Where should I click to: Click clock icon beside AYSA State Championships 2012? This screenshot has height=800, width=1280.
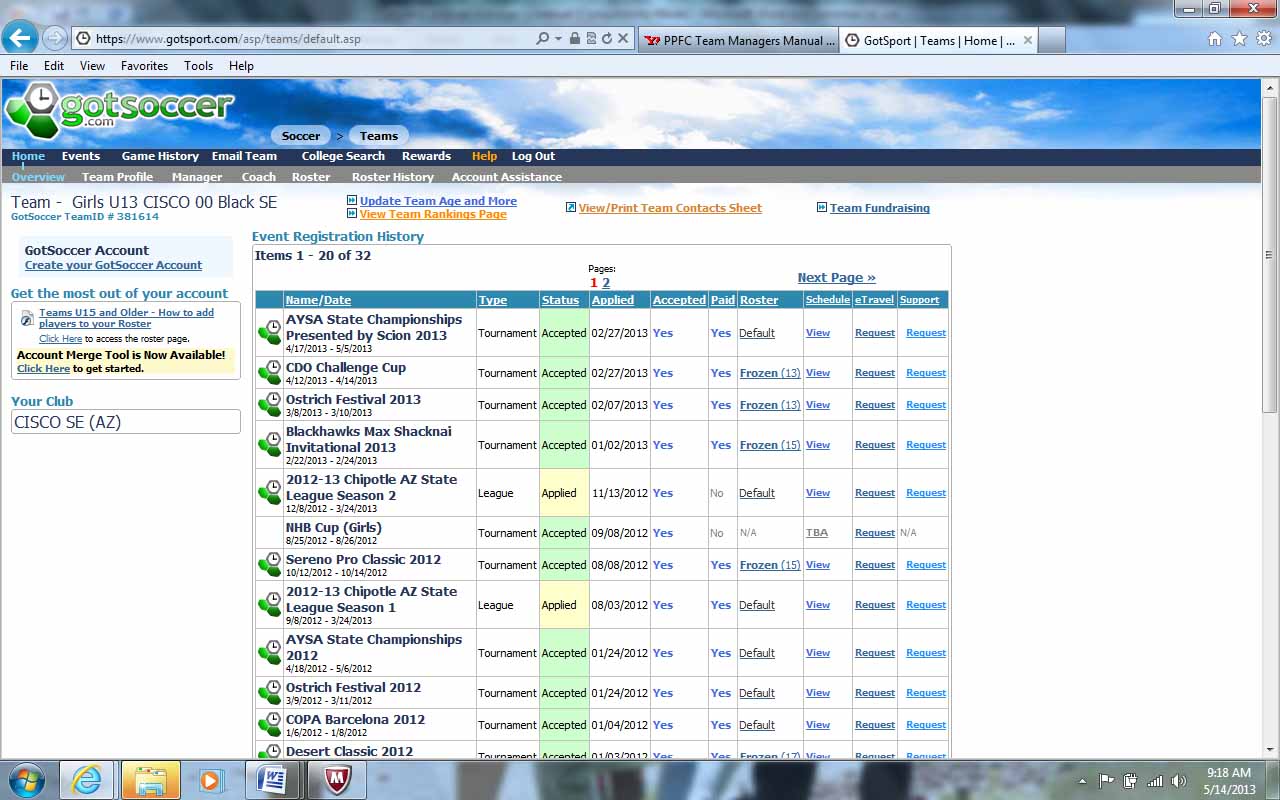(269, 652)
